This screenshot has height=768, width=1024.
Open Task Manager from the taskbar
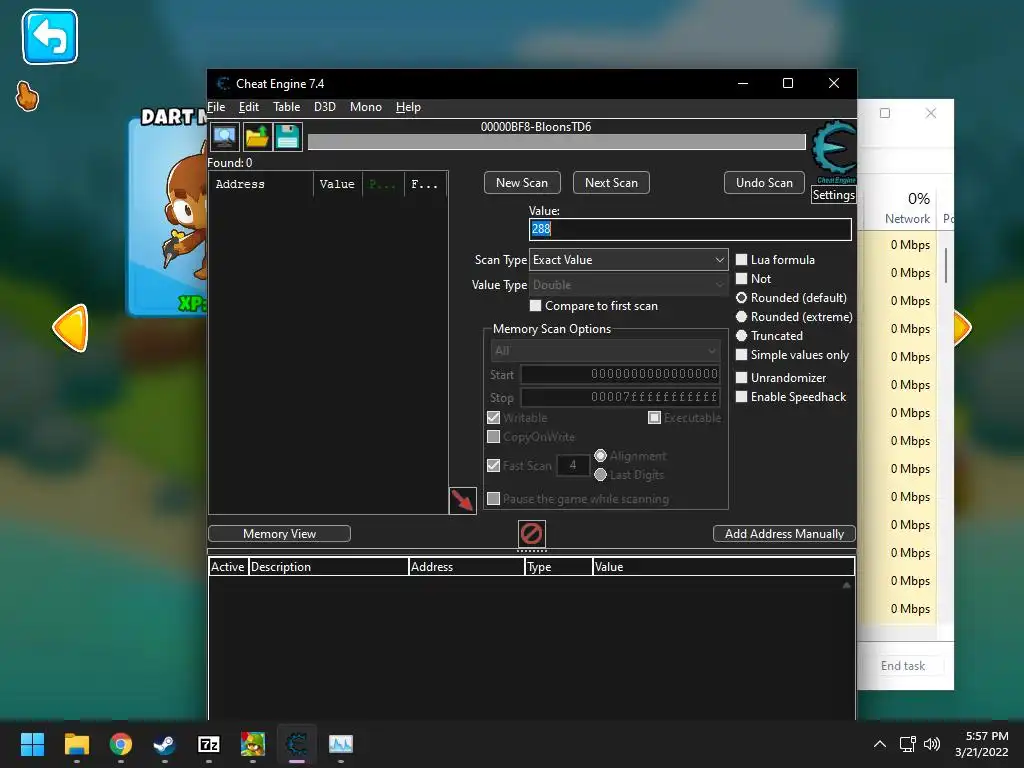tap(341, 744)
